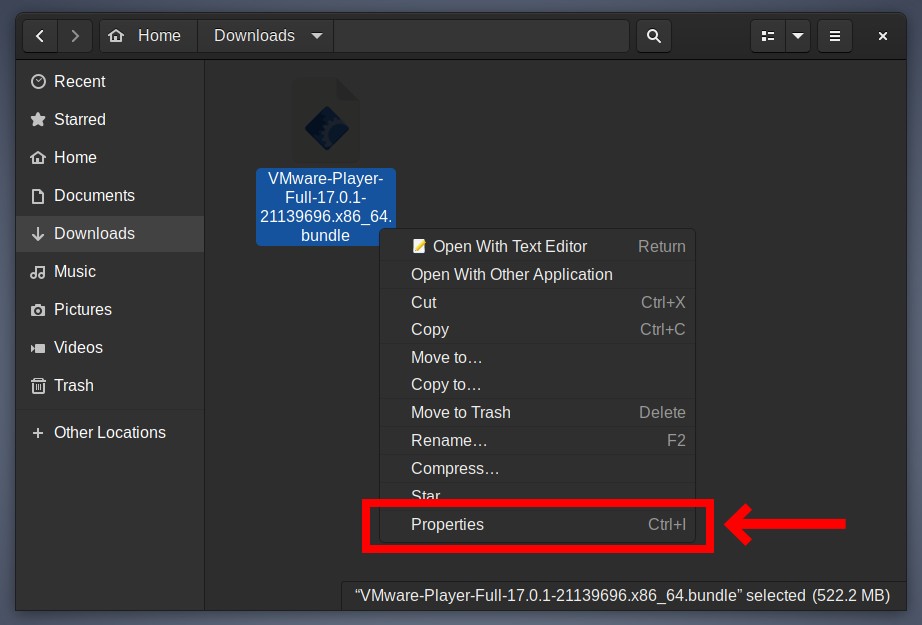Image resolution: width=922 pixels, height=625 pixels.
Task: Click the Home icon in the path bar
Action: pos(116,36)
